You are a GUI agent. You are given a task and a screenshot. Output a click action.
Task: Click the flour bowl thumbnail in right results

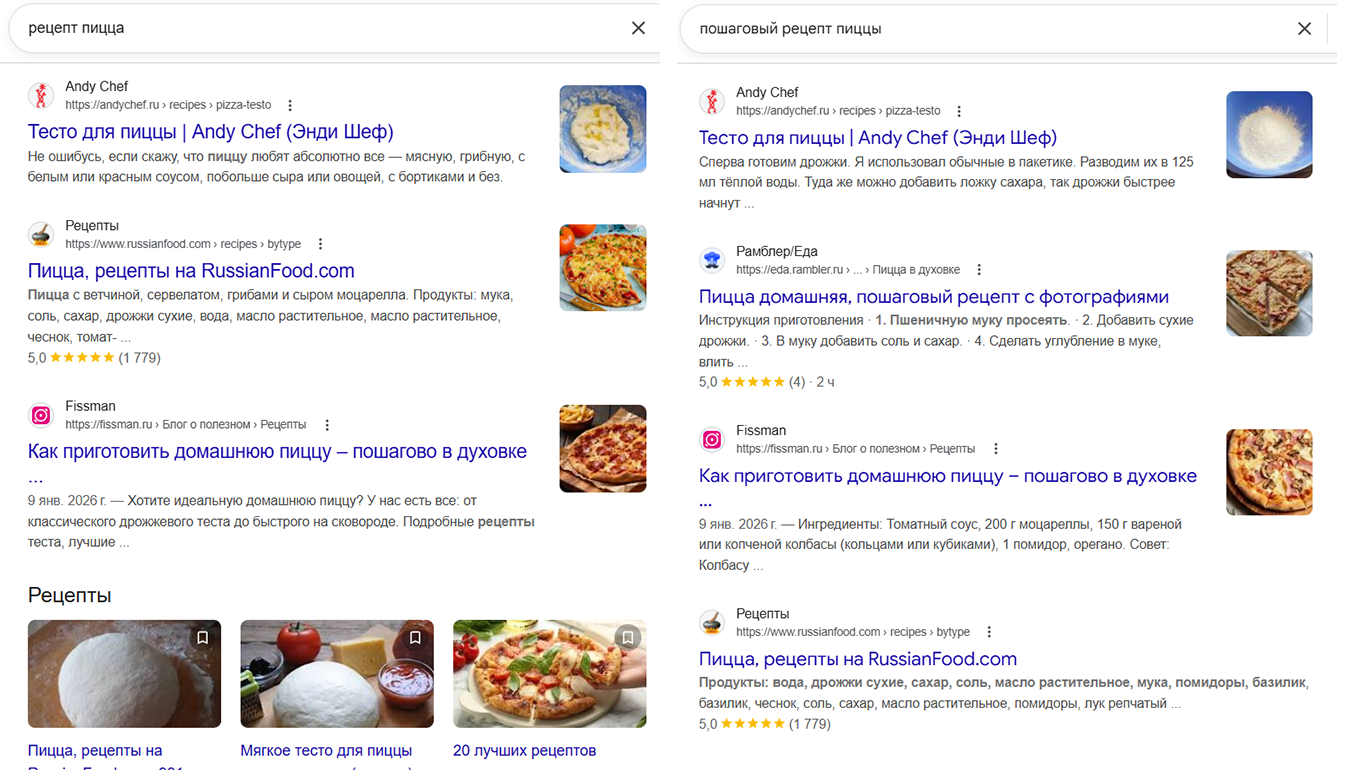pos(1269,135)
